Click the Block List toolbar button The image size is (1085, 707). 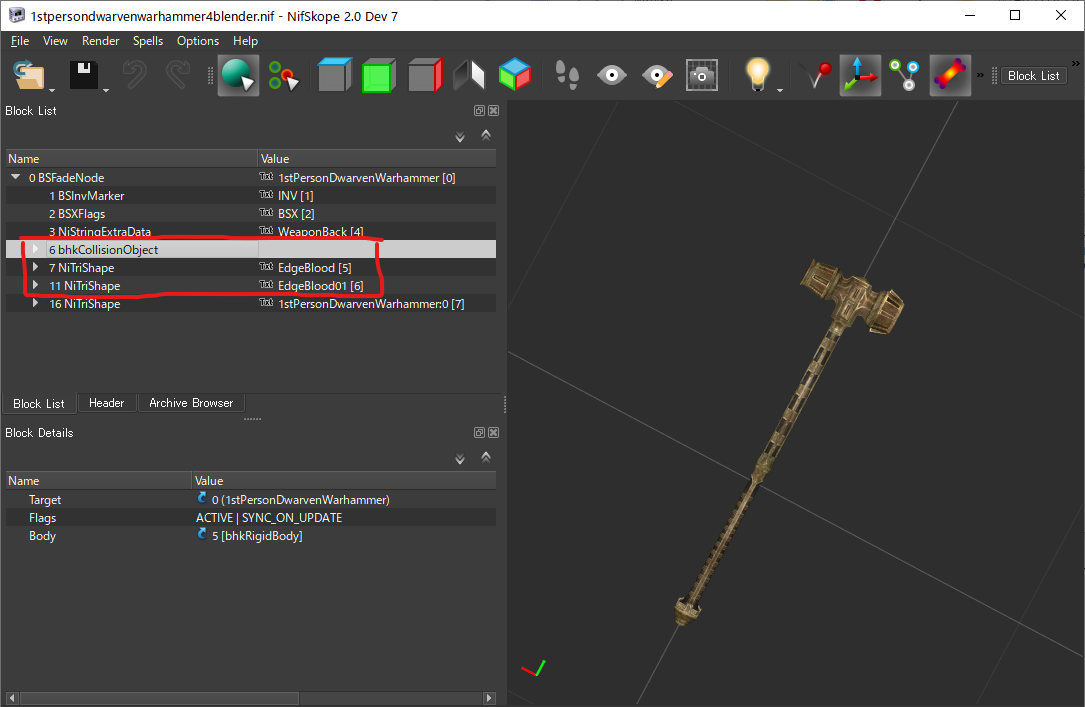point(1033,75)
